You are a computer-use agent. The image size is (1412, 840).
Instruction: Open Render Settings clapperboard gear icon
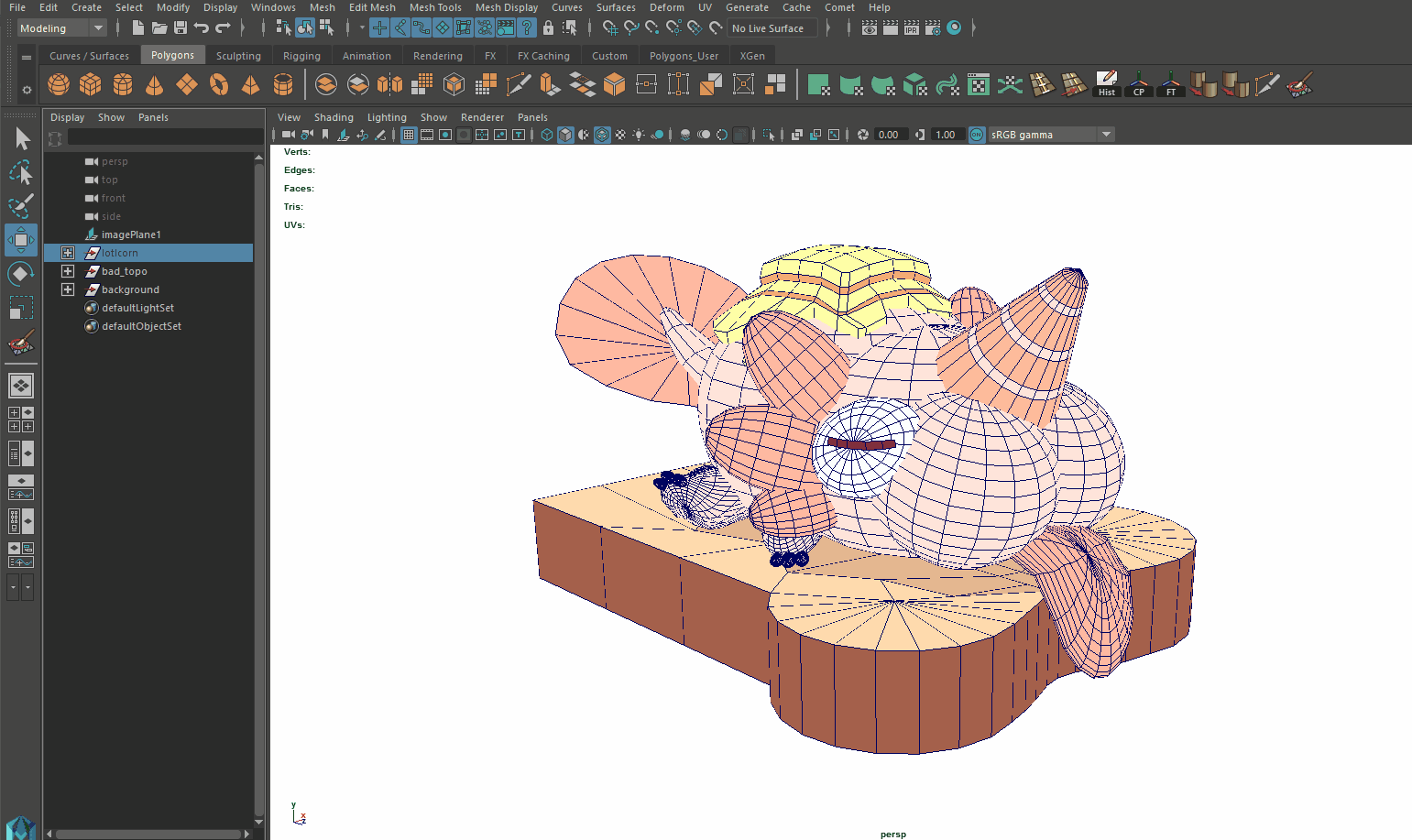click(x=933, y=28)
